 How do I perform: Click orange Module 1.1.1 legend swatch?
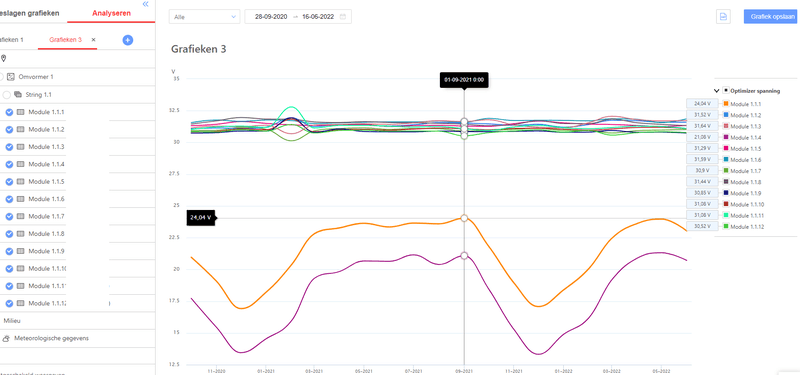[726, 104]
